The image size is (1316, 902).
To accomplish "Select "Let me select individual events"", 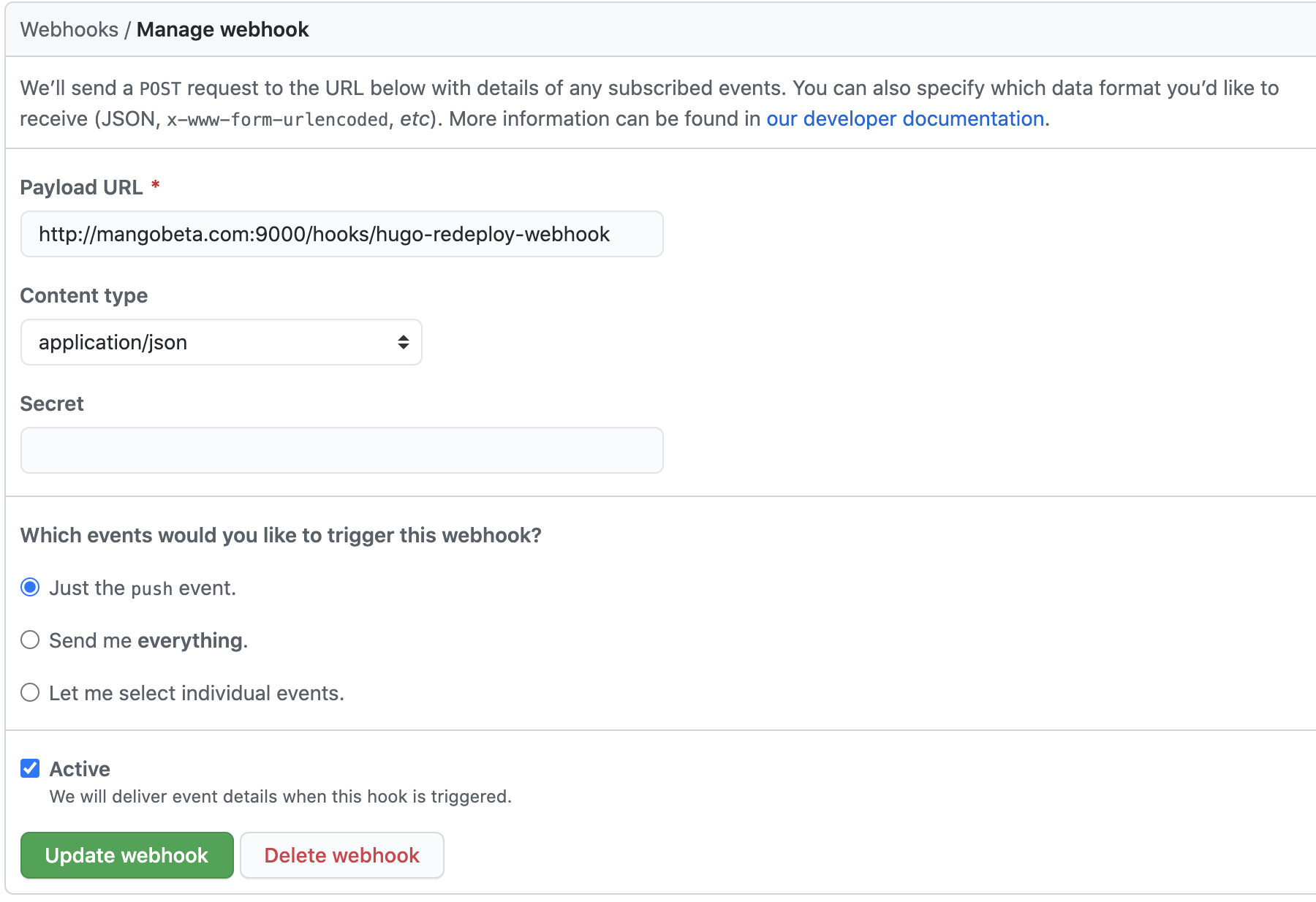I will coord(29,692).
